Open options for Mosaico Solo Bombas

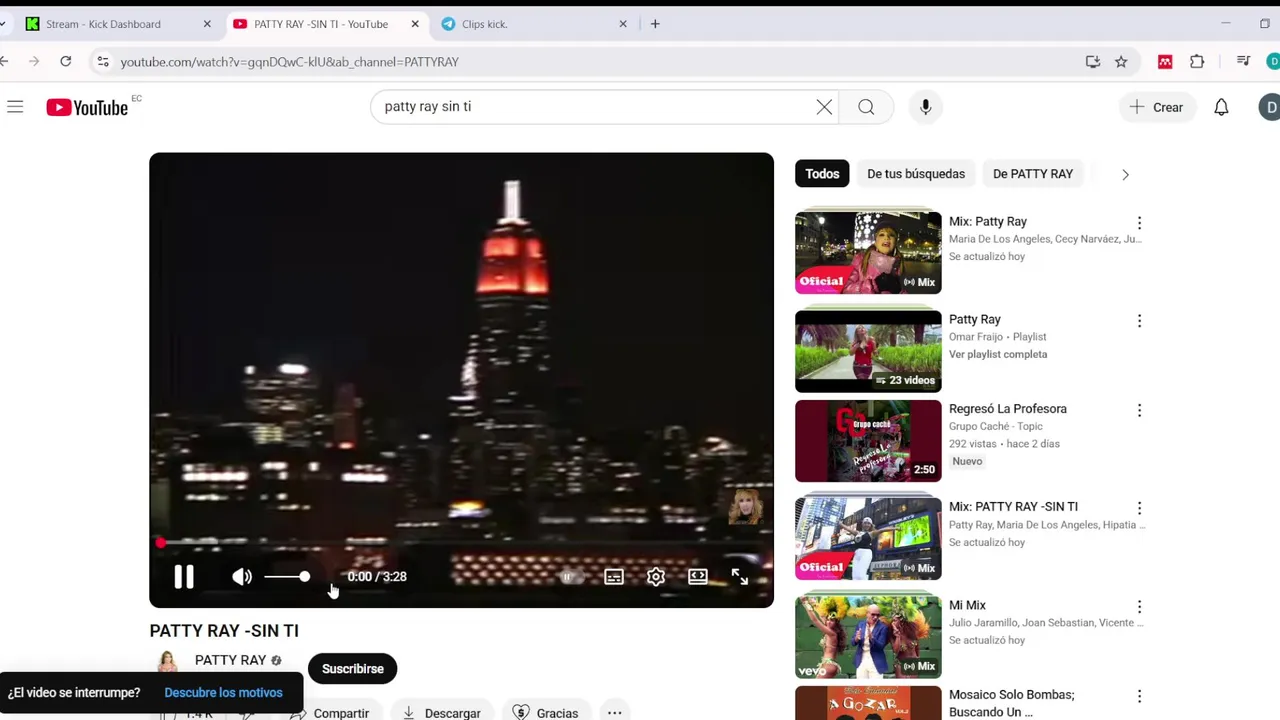coord(1139,697)
